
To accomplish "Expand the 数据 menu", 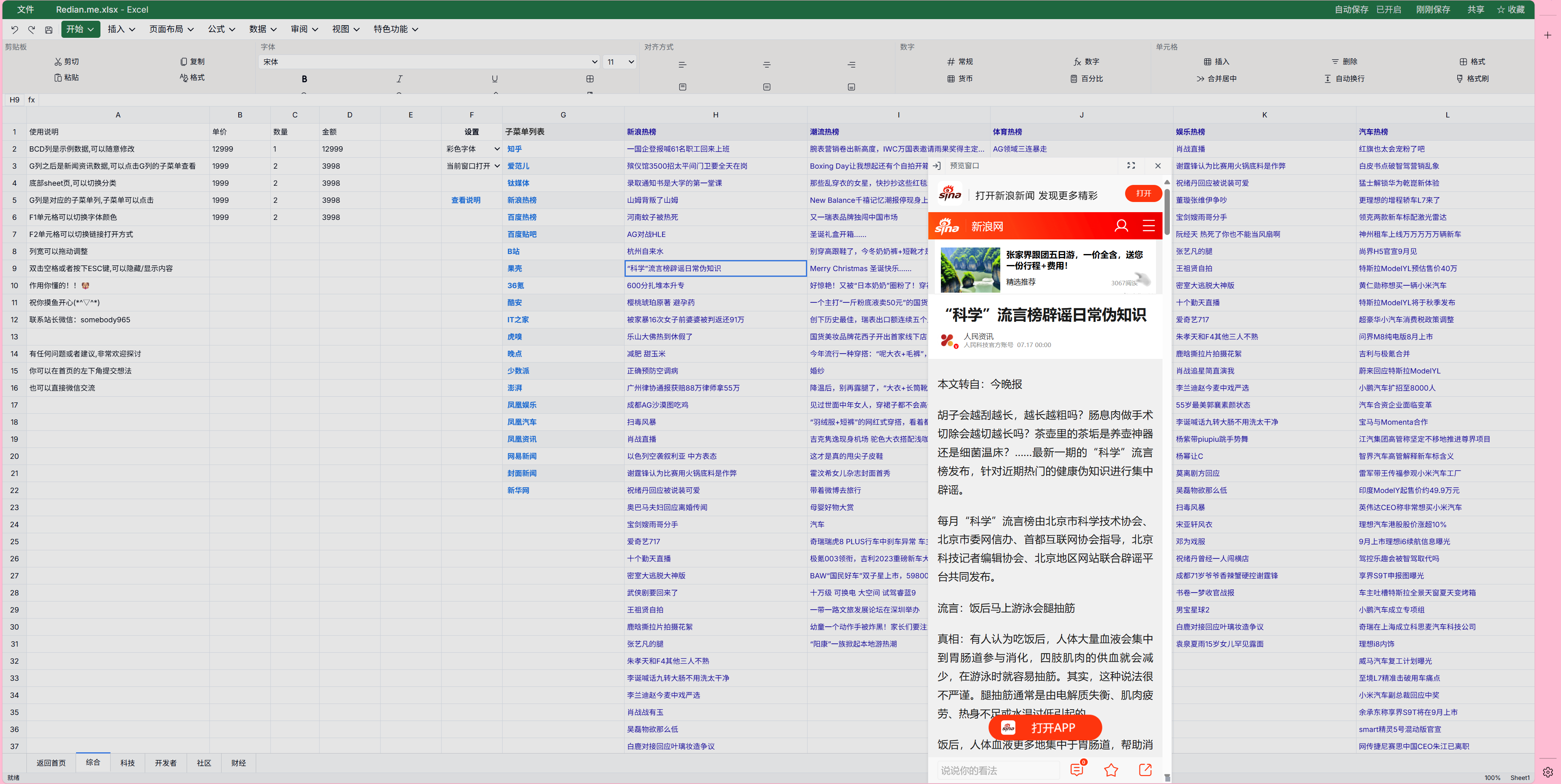I will tap(262, 29).
